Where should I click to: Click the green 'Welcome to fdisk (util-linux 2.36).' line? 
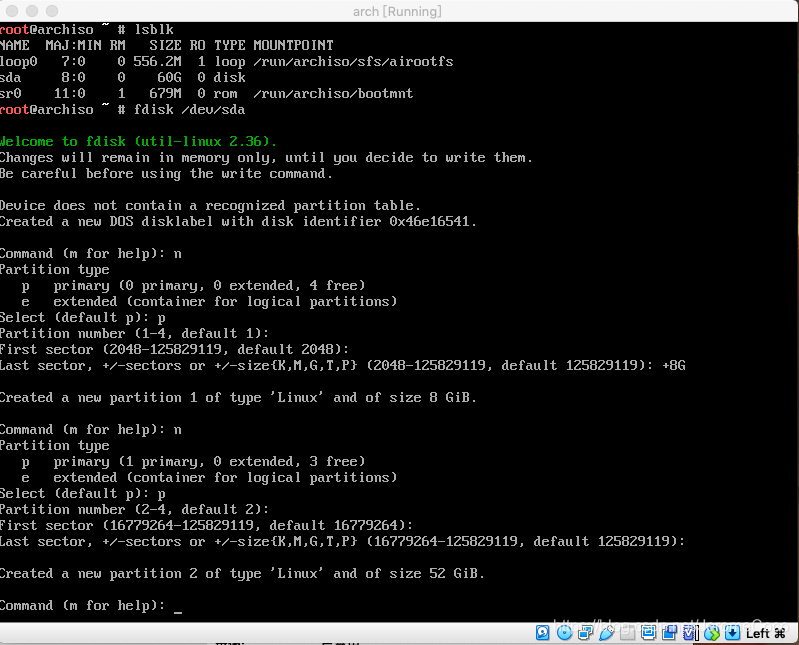tap(138, 142)
